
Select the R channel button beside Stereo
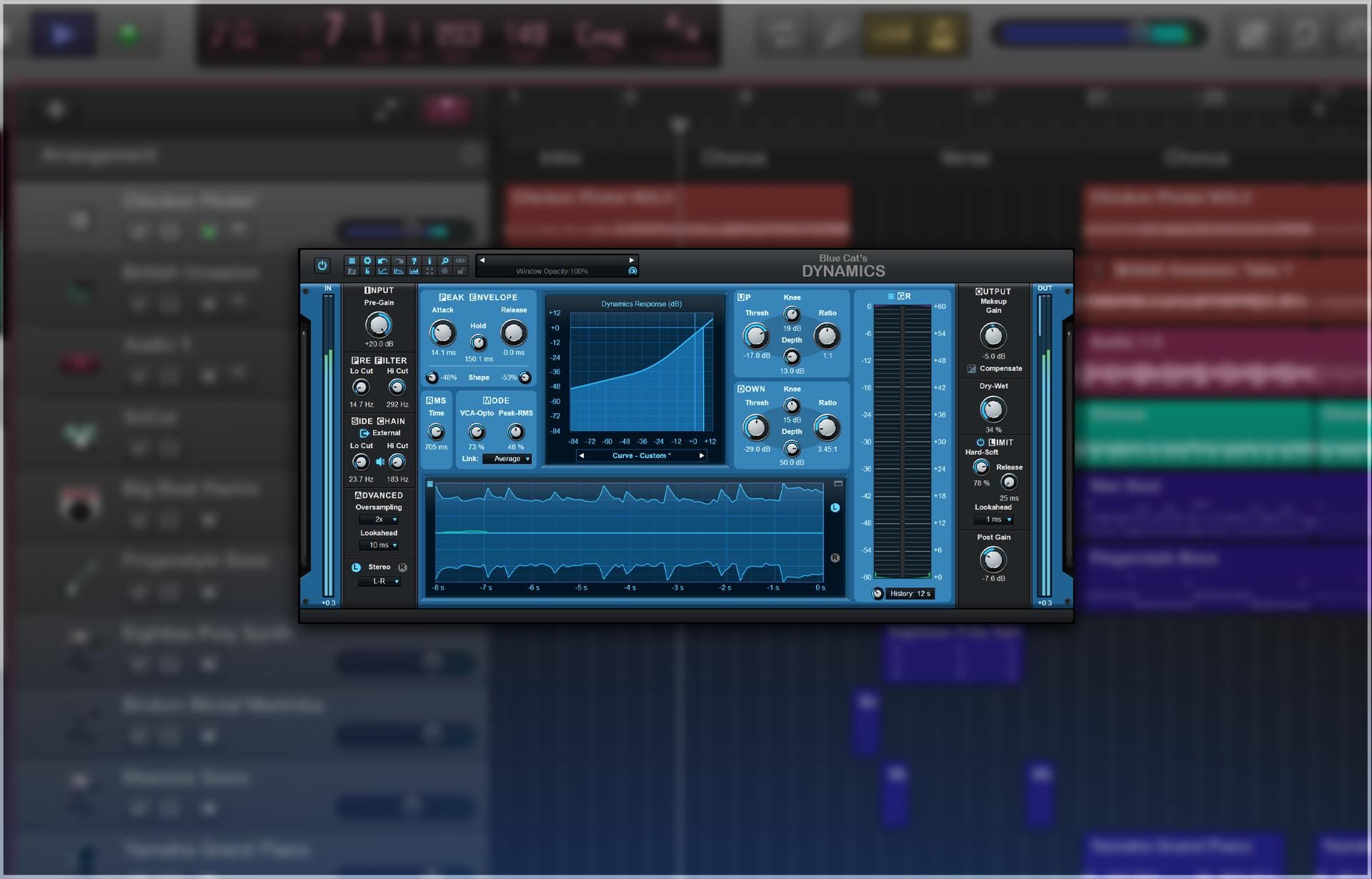[402, 567]
